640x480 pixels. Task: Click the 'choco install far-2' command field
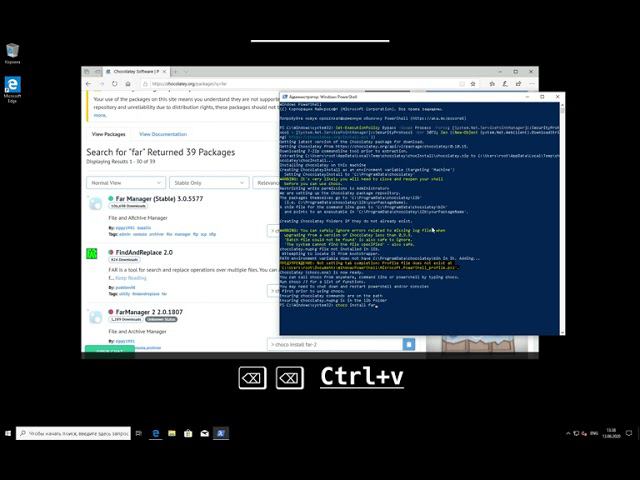335,344
